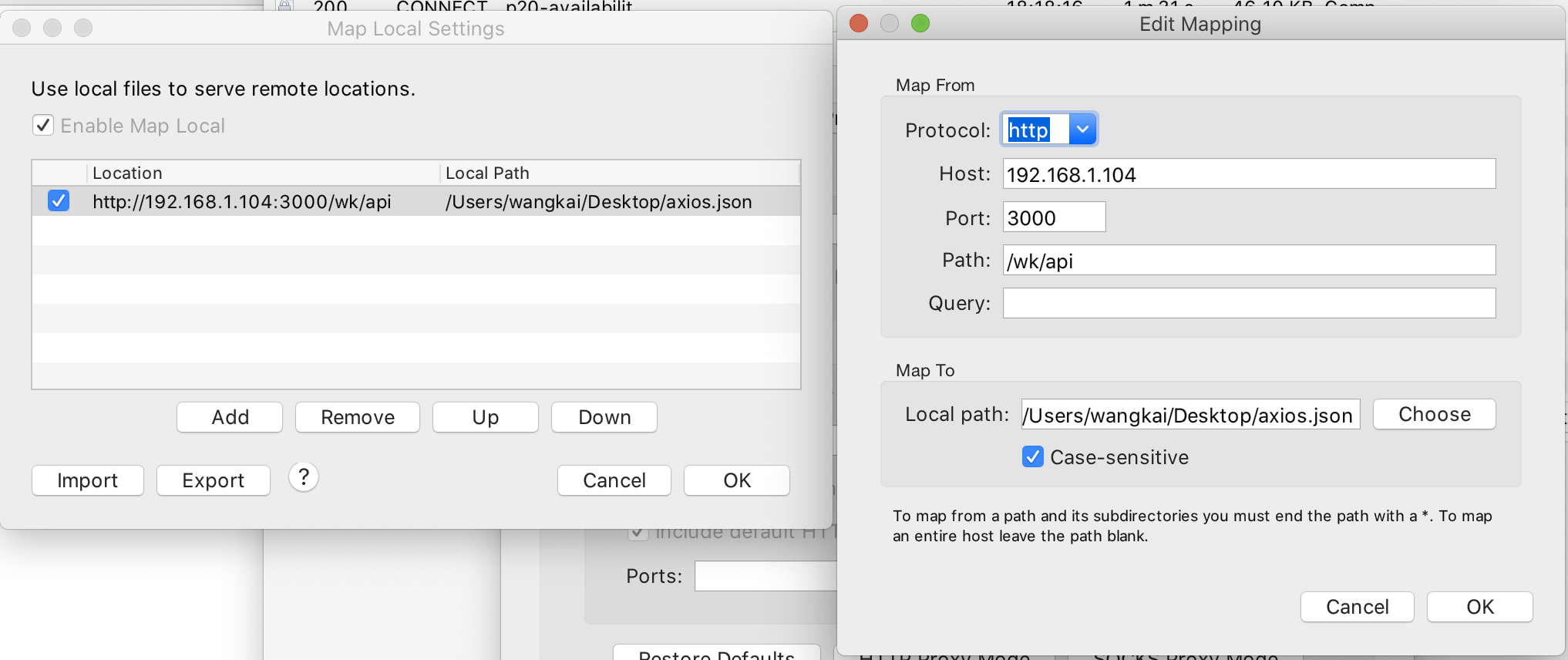Screen dimensions: 1568x660
Task: Remove the selected mapping
Action: click(358, 417)
